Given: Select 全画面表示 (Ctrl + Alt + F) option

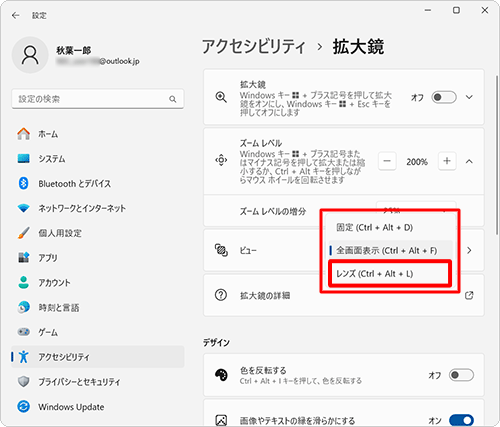Looking at the screenshot, I should pos(390,250).
